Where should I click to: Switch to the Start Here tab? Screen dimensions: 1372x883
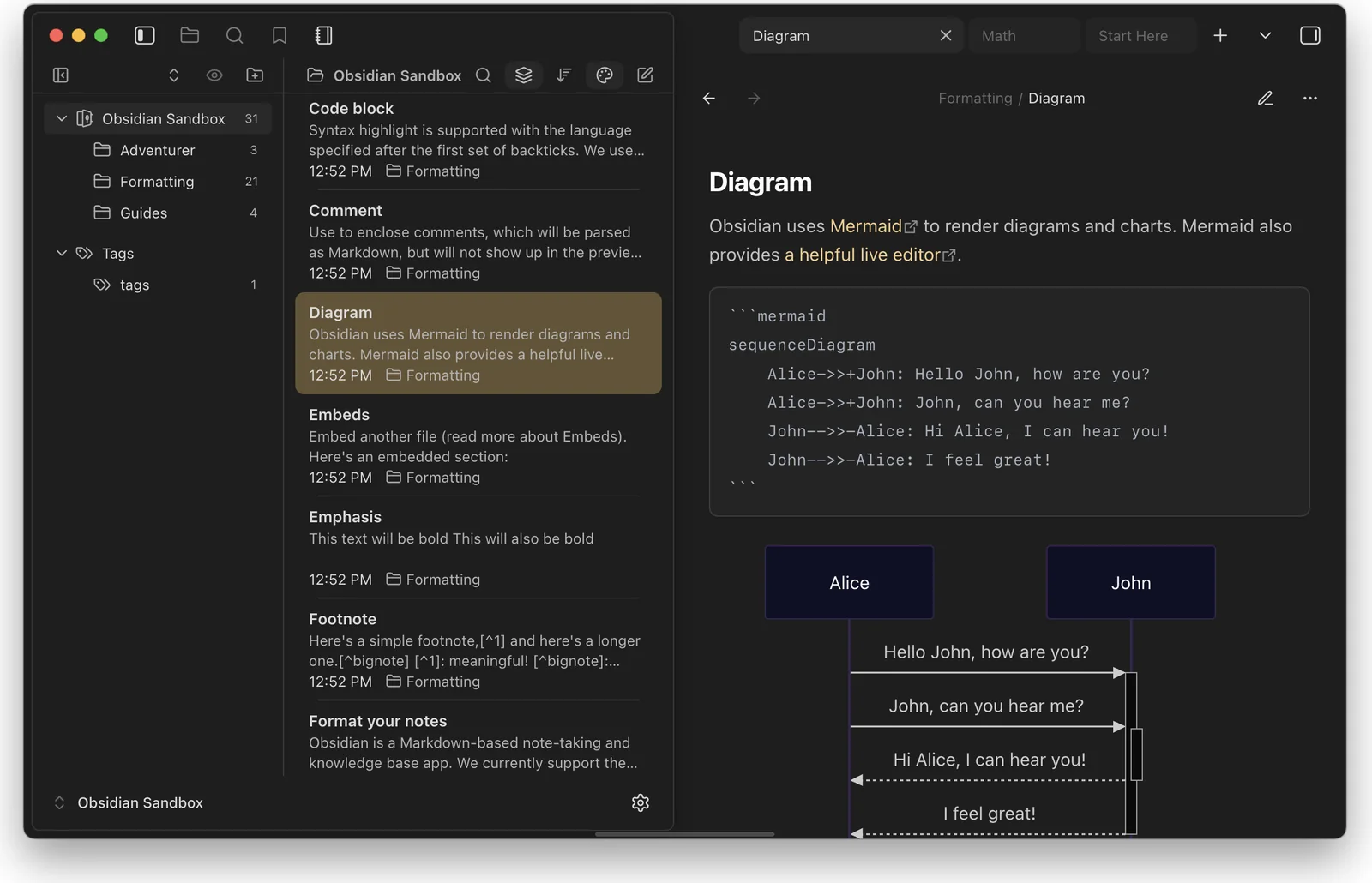[1140, 36]
